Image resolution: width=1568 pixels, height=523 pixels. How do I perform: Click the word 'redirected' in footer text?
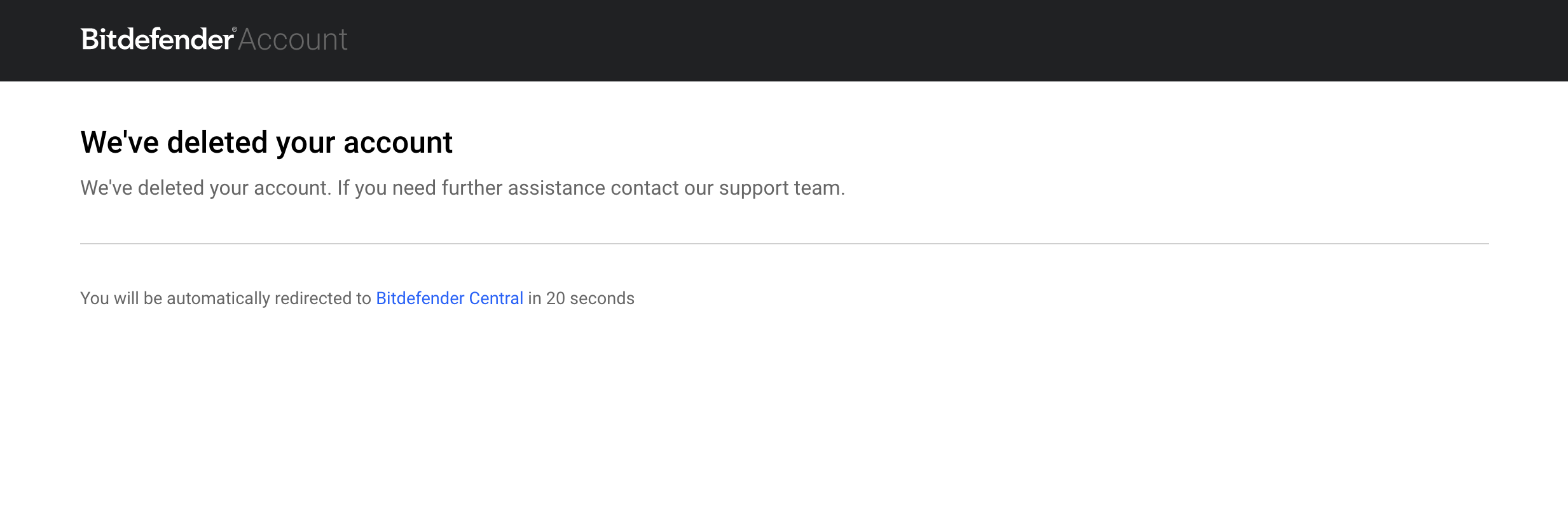[x=315, y=298]
